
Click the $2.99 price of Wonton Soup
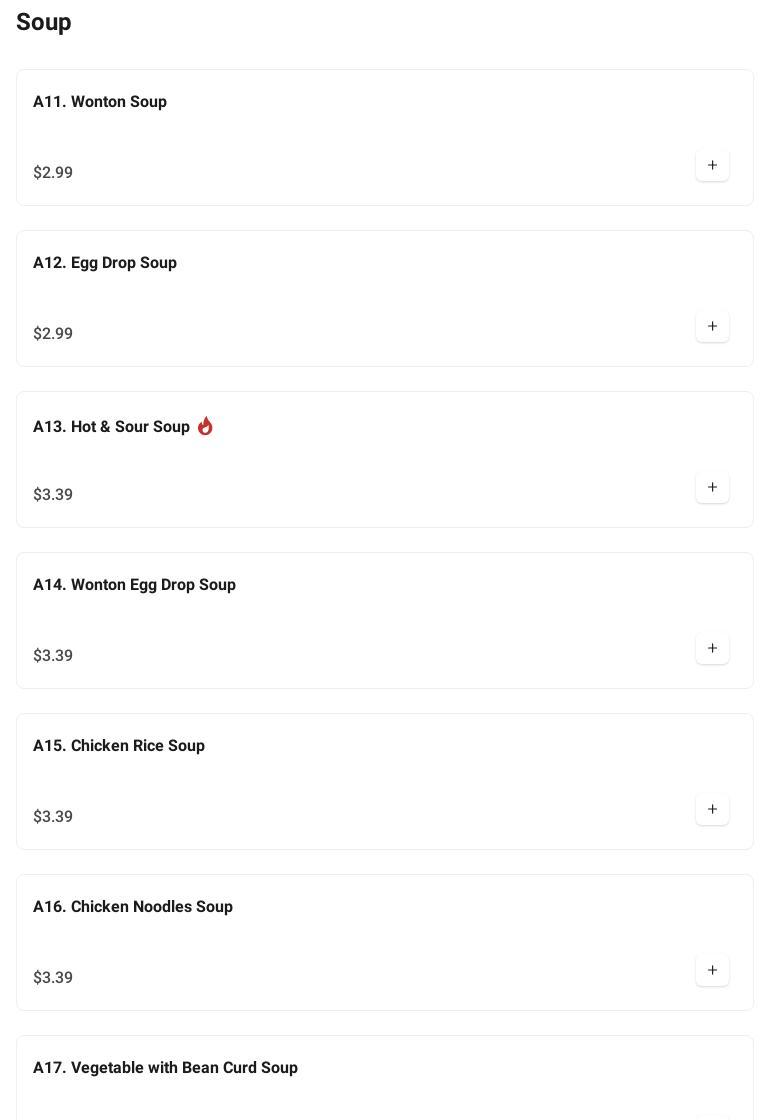[53, 173]
